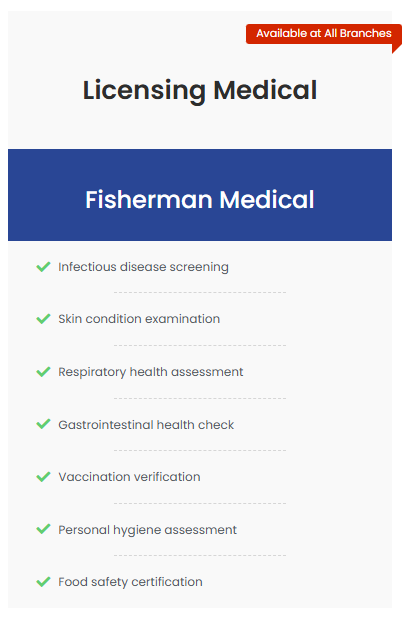Click the checkmark beside Vaccination verification
Image resolution: width=408 pixels, height=629 pixels.
coord(43,477)
